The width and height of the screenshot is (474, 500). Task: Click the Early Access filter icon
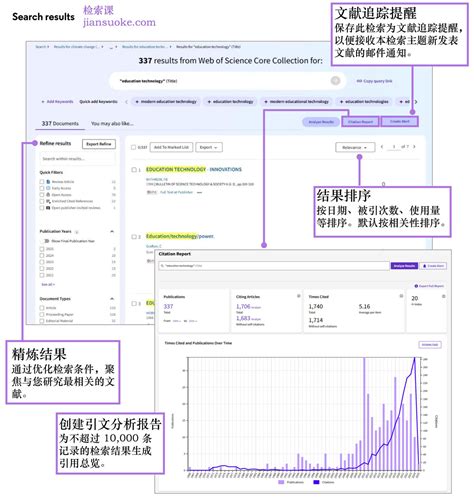[x=48, y=188]
